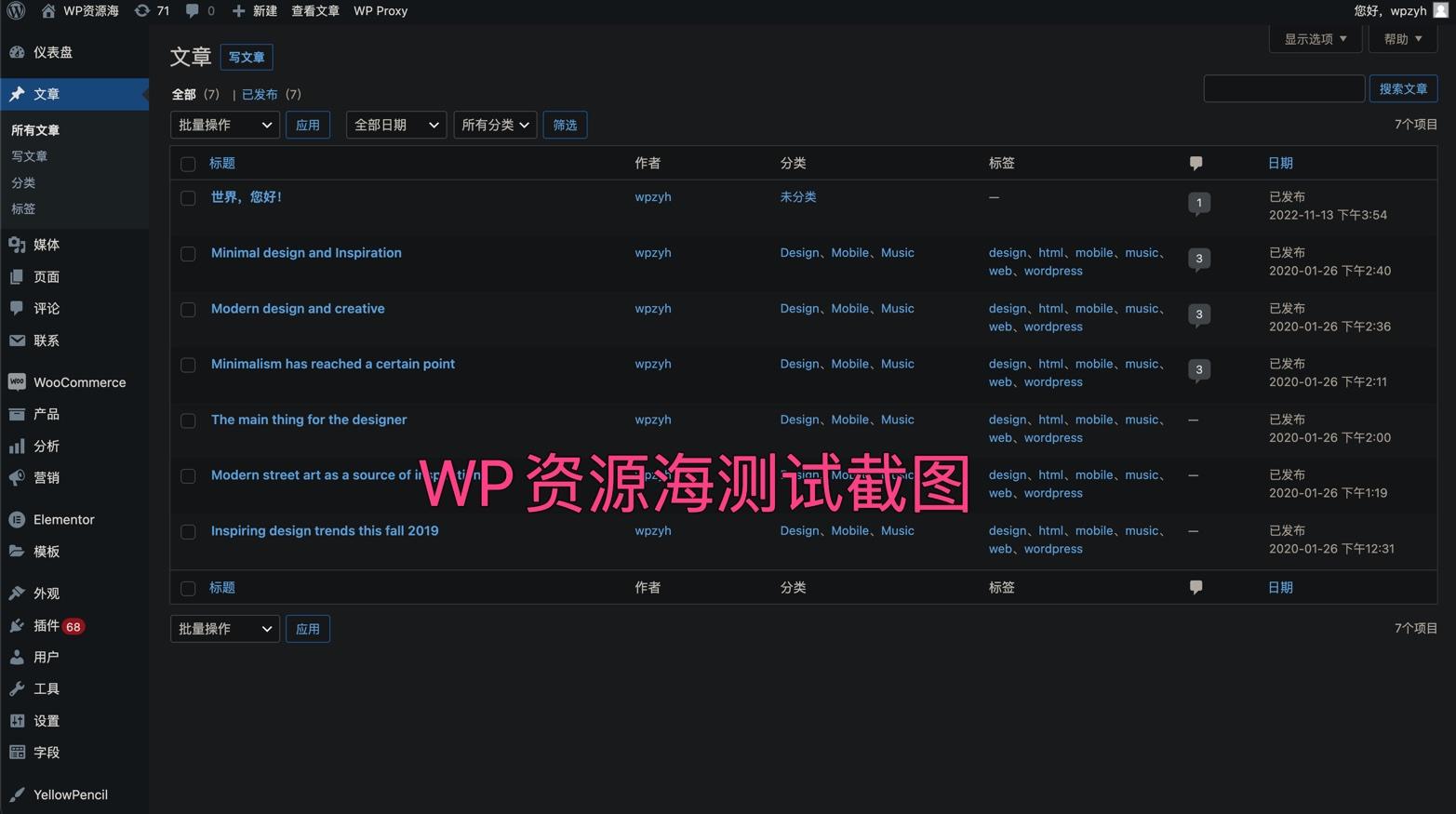
Task: Click the 媒体 media icon
Action: pyautogui.click(x=17, y=245)
